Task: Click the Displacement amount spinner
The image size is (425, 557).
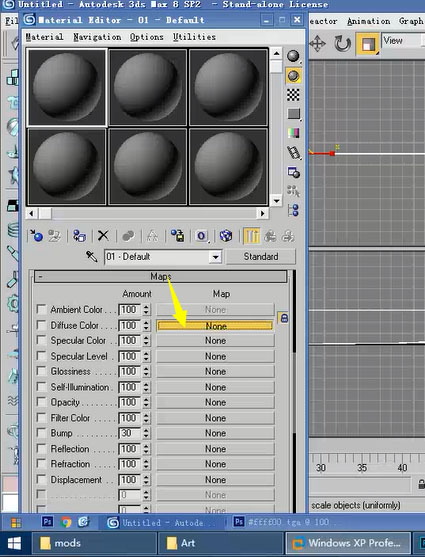Action: pos(146,480)
